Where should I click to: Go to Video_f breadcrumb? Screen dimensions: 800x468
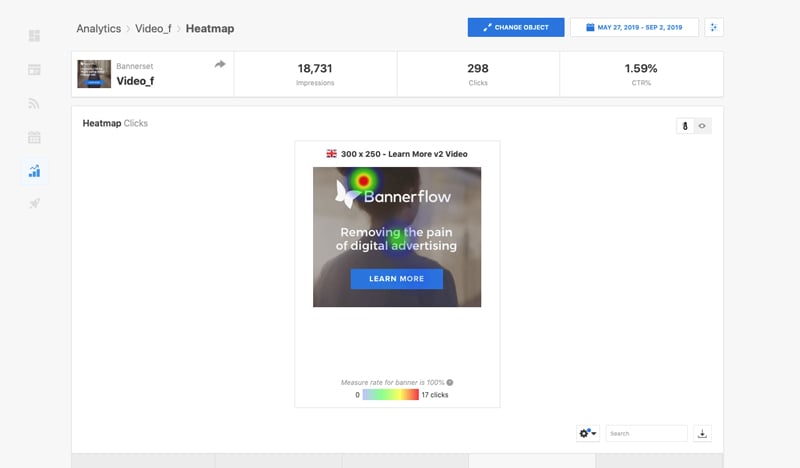point(153,29)
